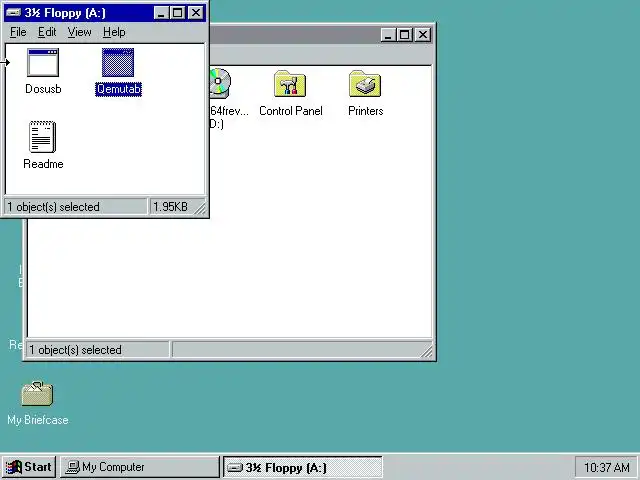Viewport: 640px width, 480px height.
Task: Minimize the 3½ Floppy (A:) window
Action: [x=161, y=13]
